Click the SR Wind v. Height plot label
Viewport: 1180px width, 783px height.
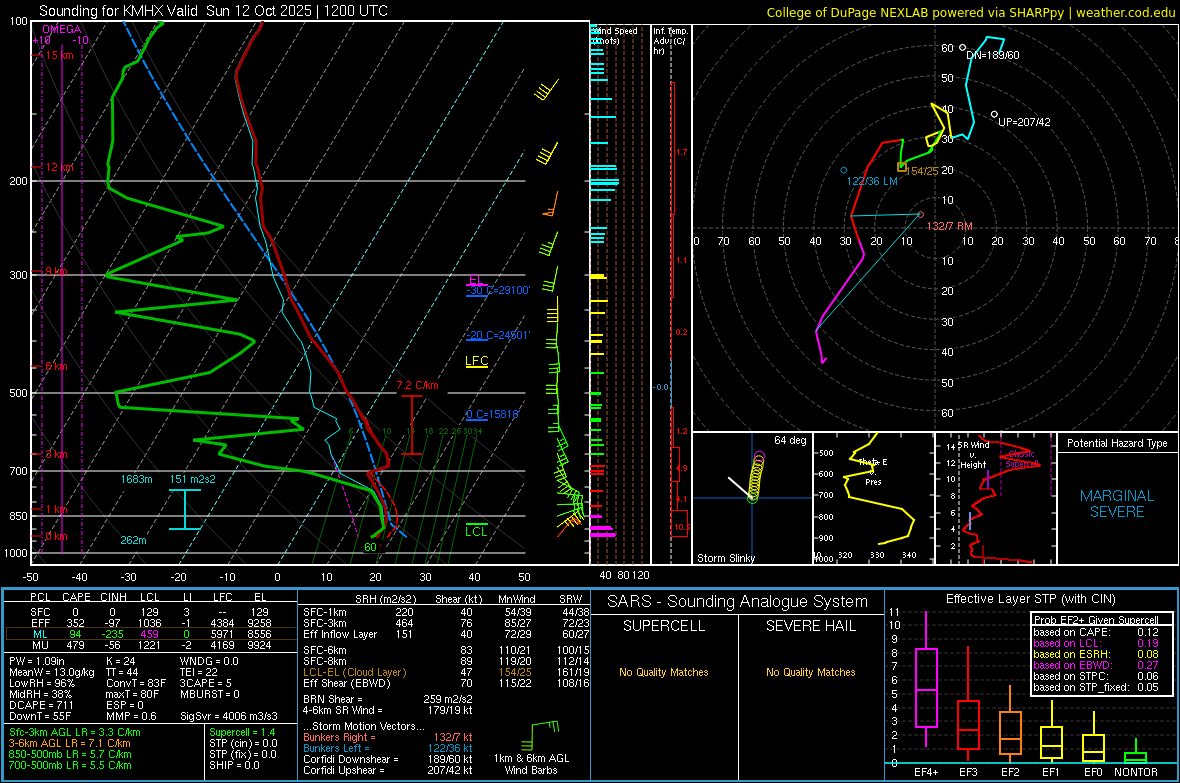(x=975, y=455)
